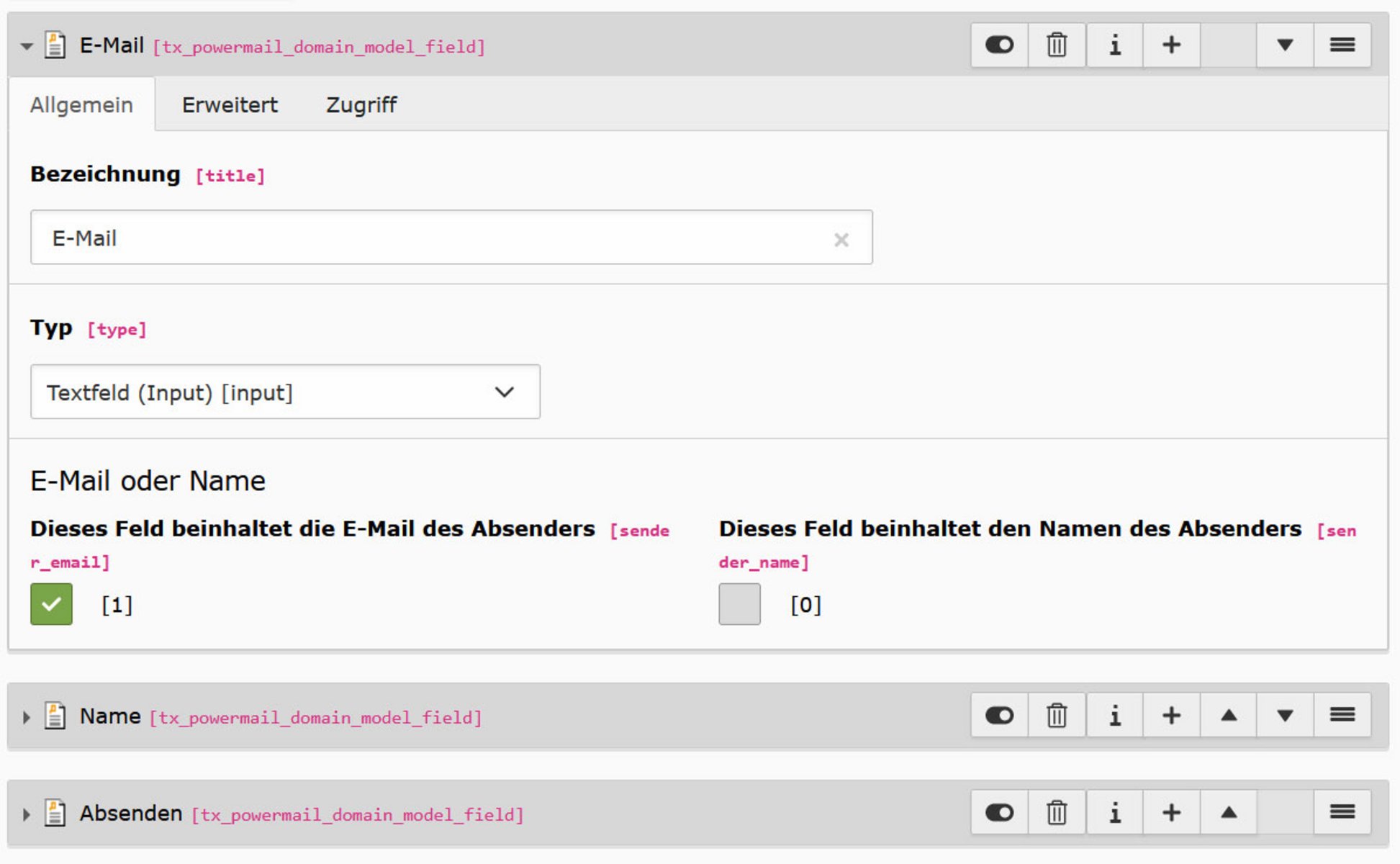Grab the drag handle of Name record
This screenshot has height=864, width=1400.
[x=1342, y=715]
